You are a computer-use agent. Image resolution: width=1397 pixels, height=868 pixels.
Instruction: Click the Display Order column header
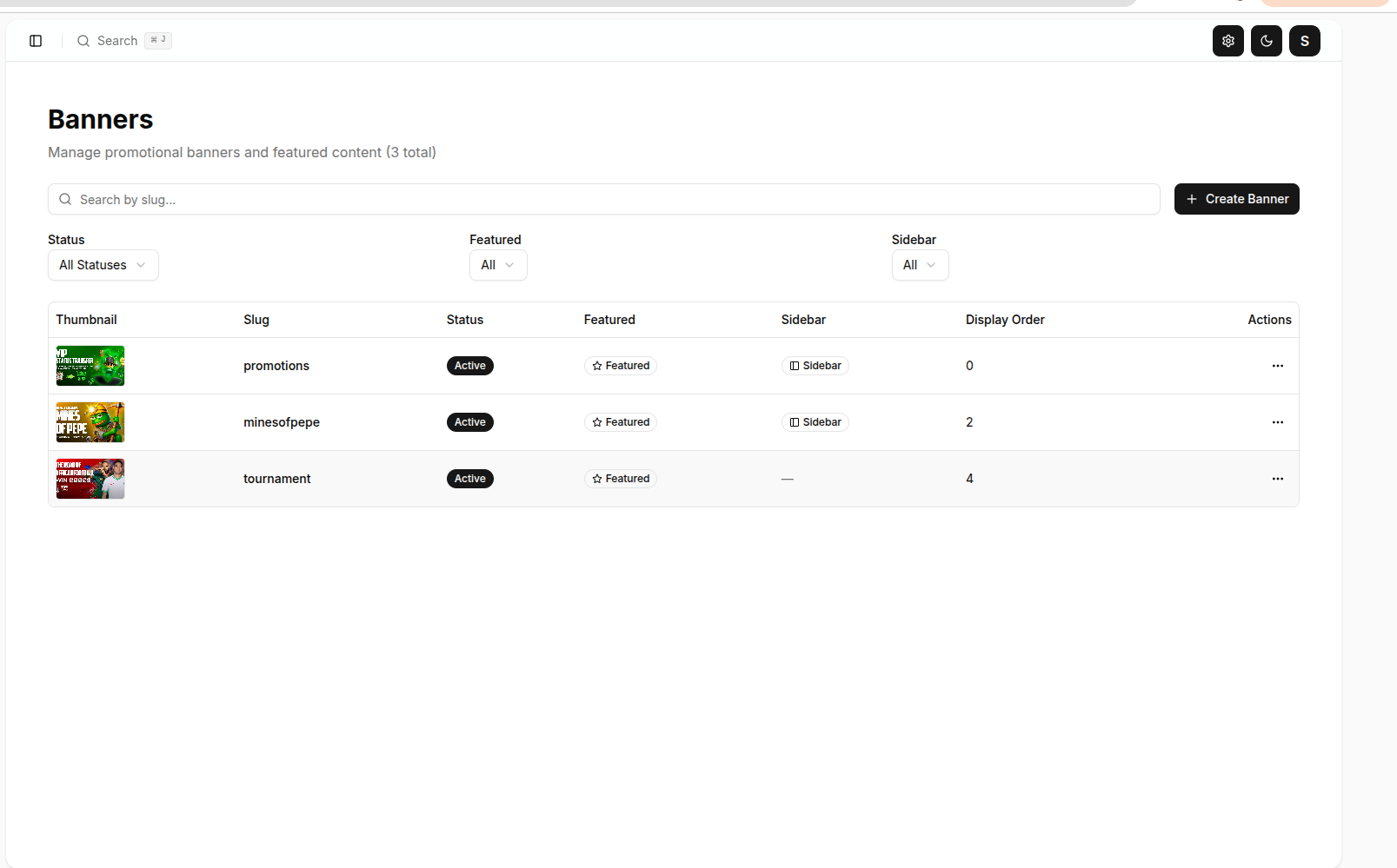tap(1005, 320)
